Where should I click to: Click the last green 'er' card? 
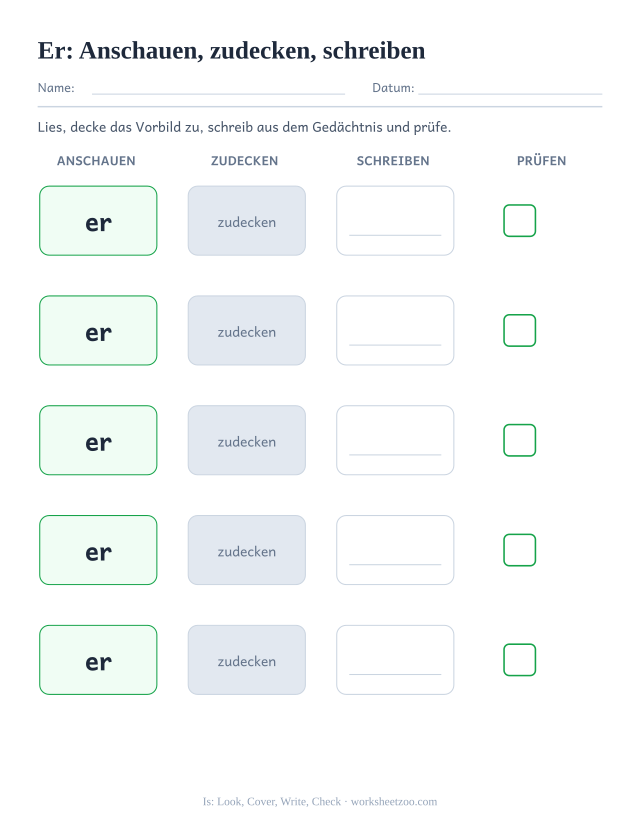coord(98,660)
